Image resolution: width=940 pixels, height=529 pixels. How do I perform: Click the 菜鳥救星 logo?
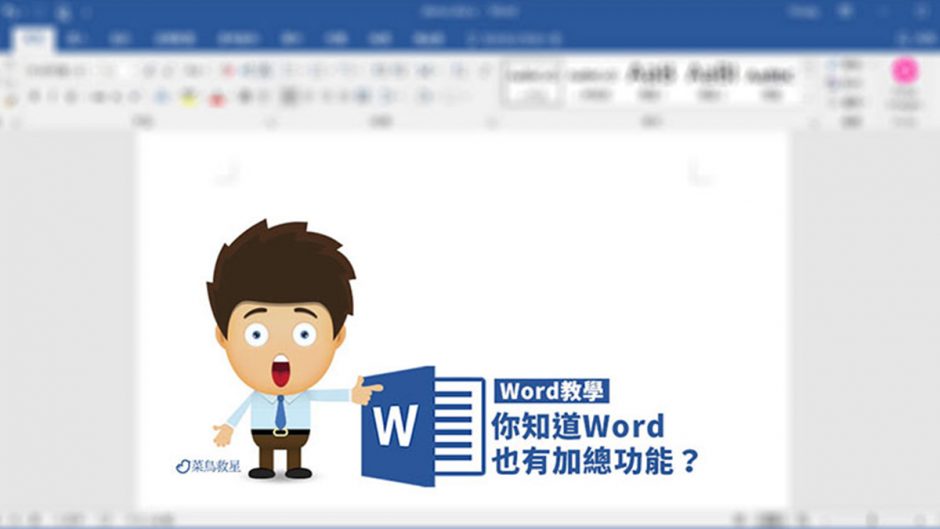tap(208, 466)
